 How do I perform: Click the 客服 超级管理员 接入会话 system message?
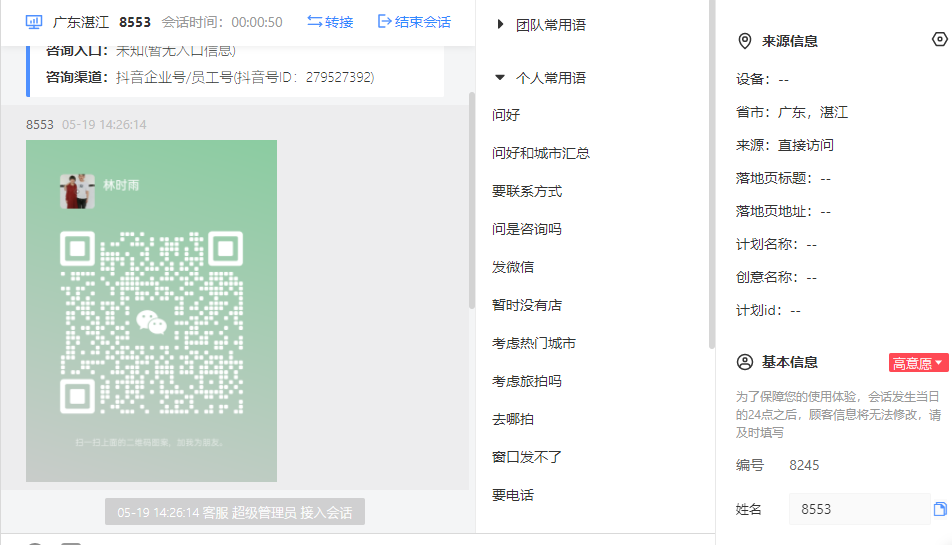pyautogui.click(x=234, y=512)
